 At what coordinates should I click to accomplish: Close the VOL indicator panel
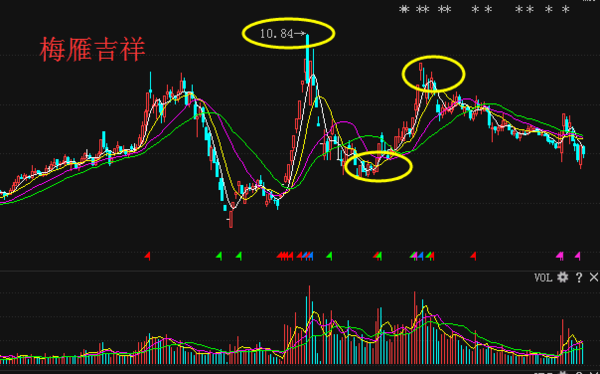pos(594,278)
